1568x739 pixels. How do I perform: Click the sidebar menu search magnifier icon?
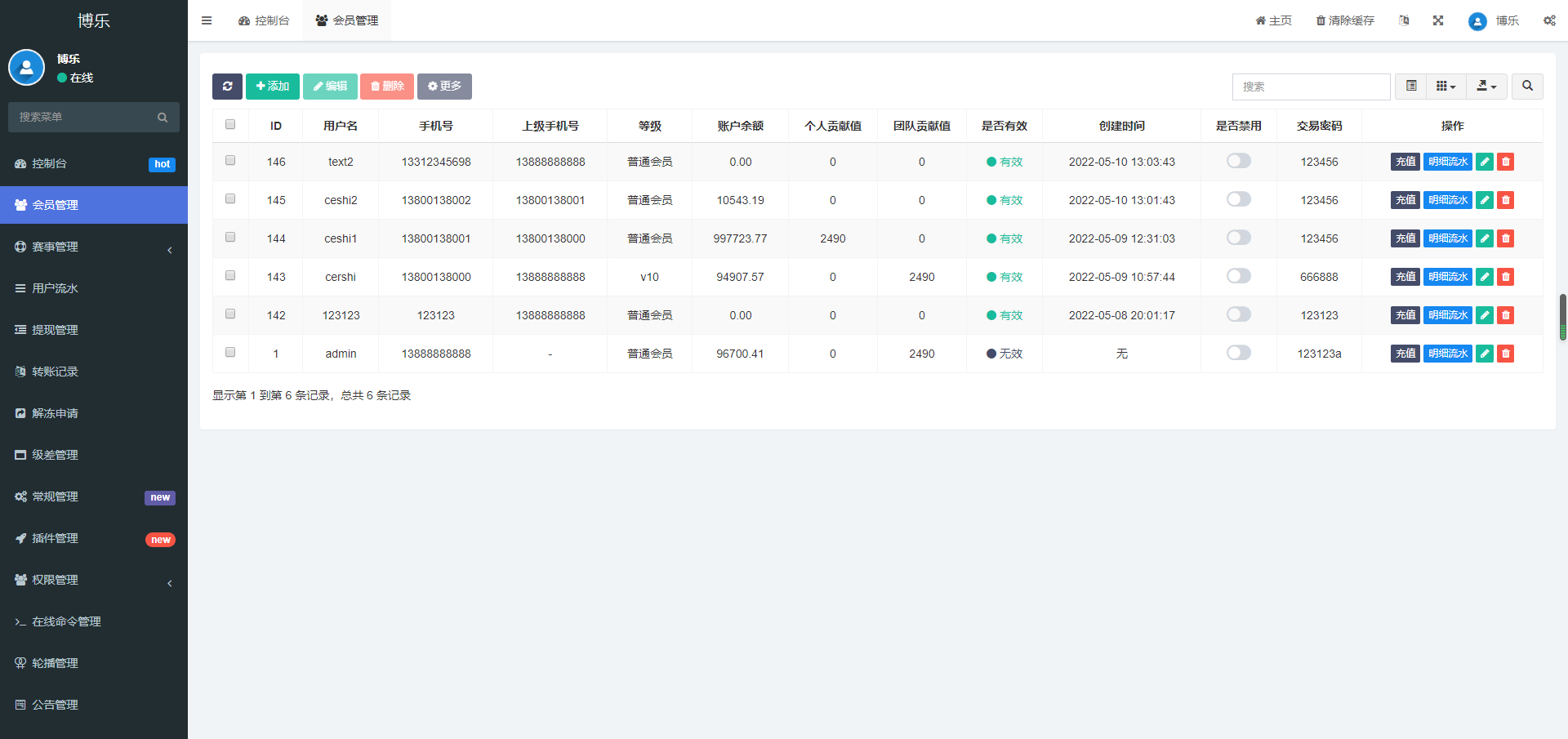[x=163, y=118]
